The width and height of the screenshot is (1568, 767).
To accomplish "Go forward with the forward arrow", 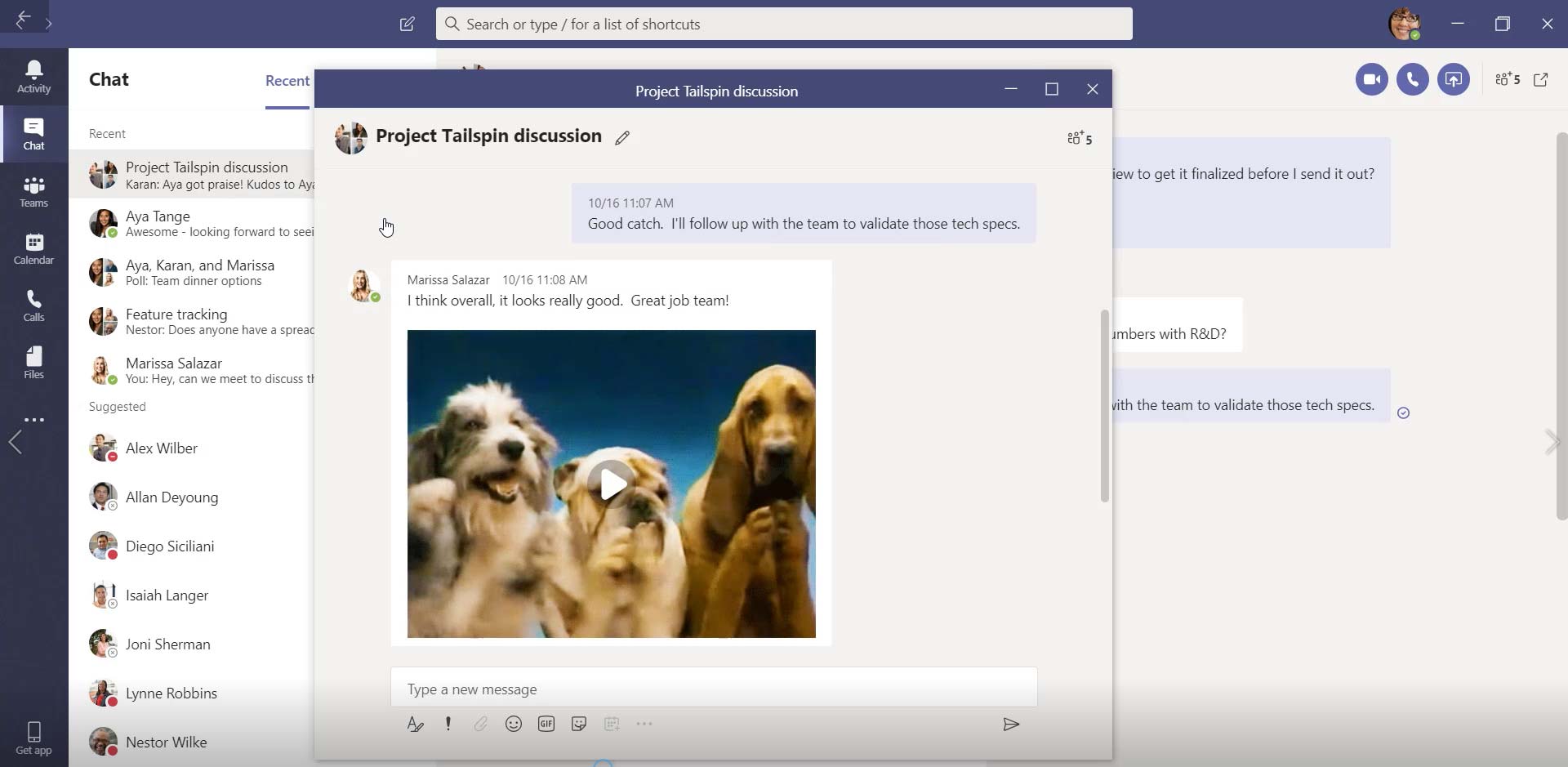I will pyautogui.click(x=49, y=24).
